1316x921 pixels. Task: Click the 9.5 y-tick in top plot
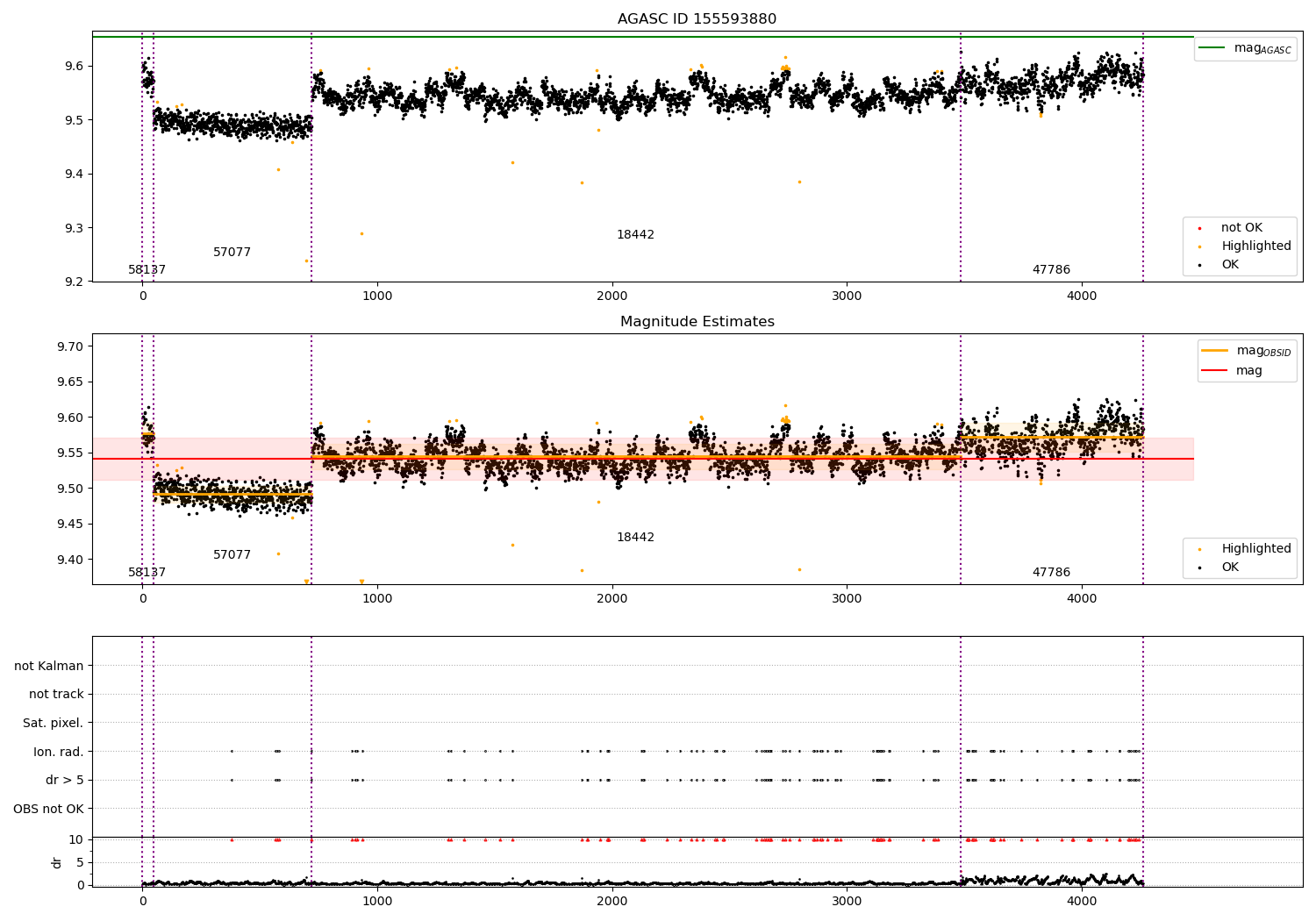tap(75, 120)
